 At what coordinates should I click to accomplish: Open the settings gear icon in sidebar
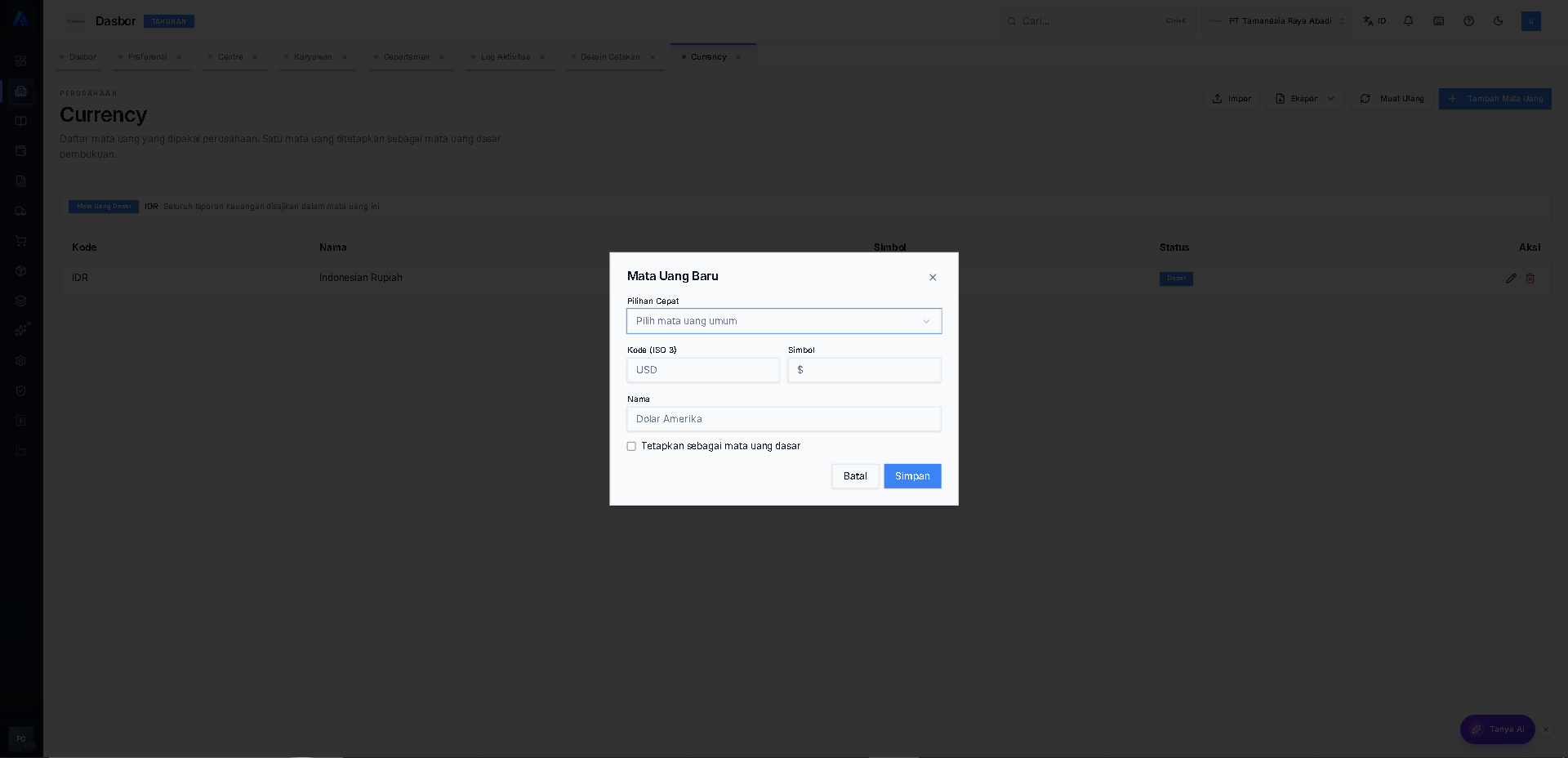(21, 360)
